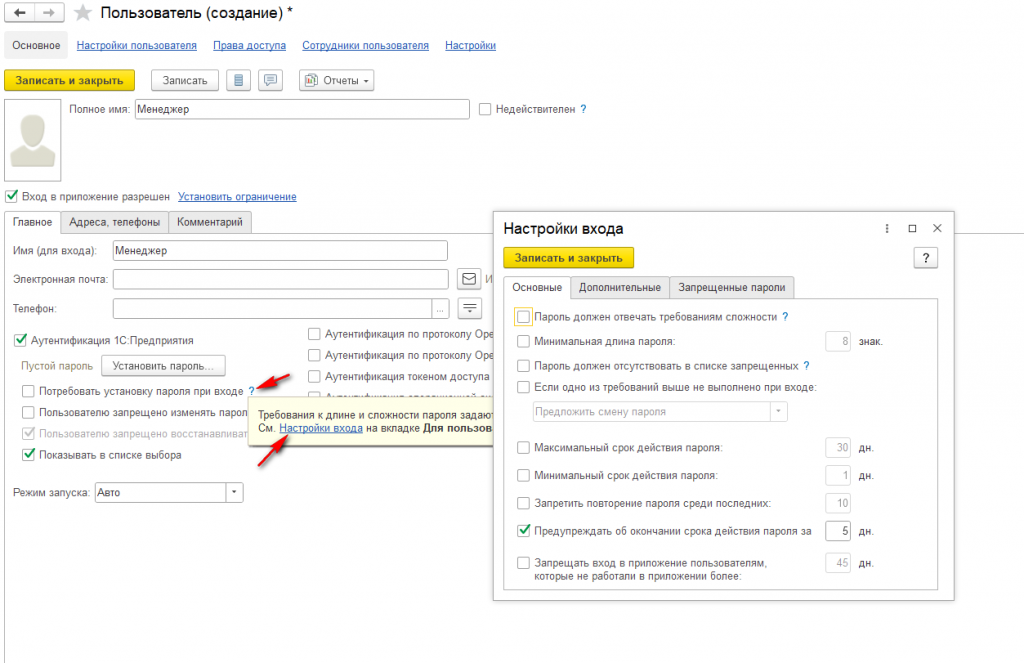Image resolution: width=1024 pixels, height=663 pixels.
Task: Enable Потребовать установку пароля при входе
Action: tap(28, 391)
